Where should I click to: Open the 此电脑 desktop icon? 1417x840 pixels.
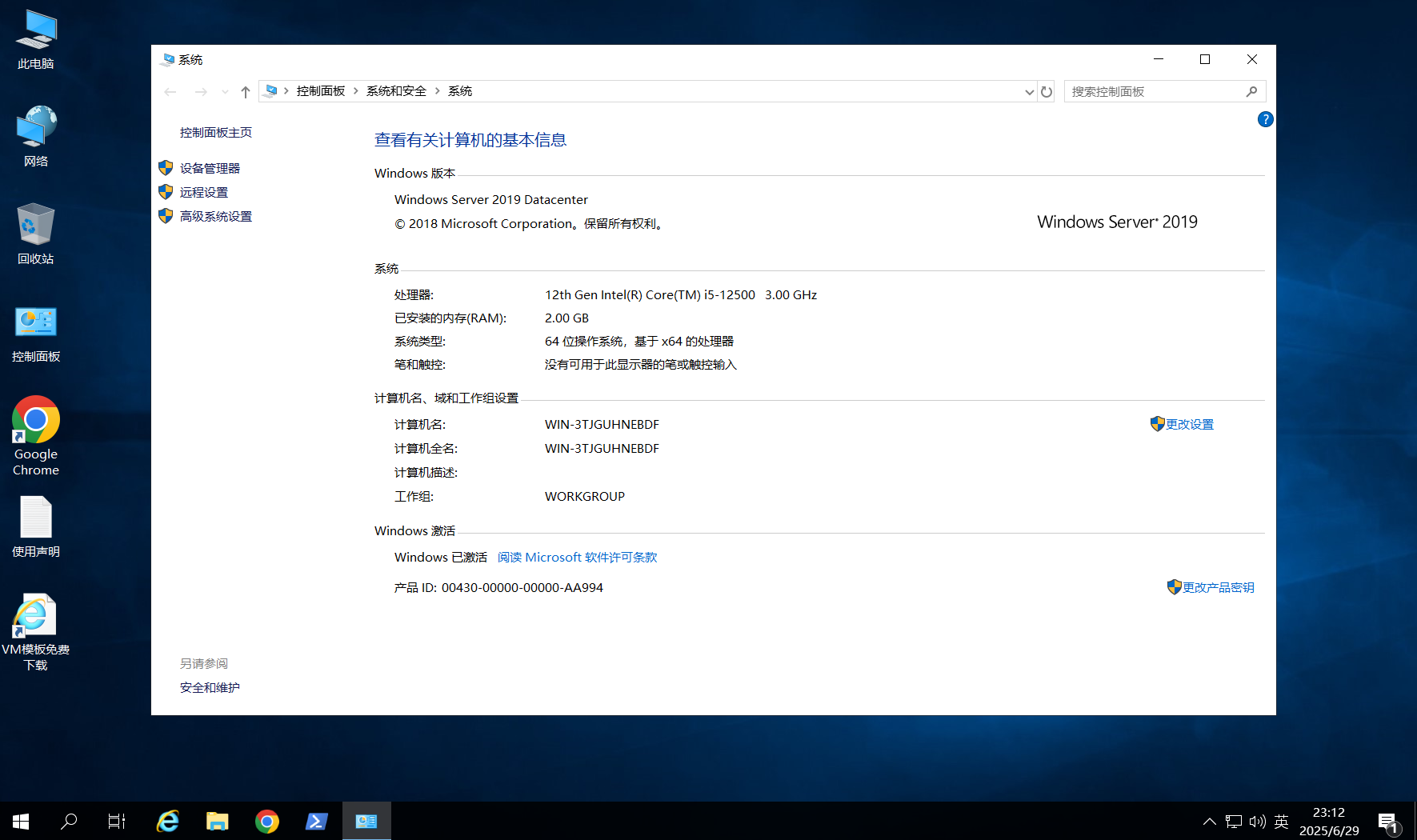point(36,39)
